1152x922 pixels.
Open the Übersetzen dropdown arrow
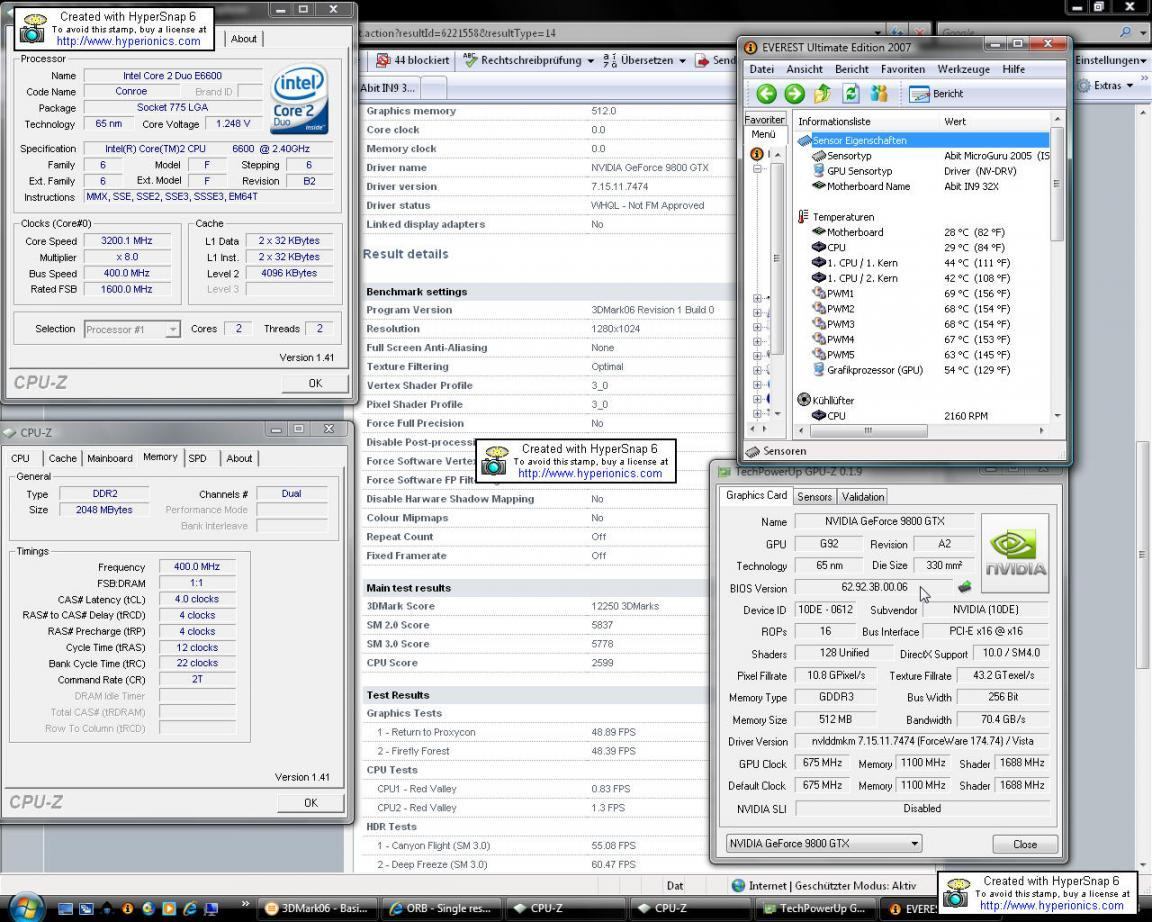click(x=683, y=61)
